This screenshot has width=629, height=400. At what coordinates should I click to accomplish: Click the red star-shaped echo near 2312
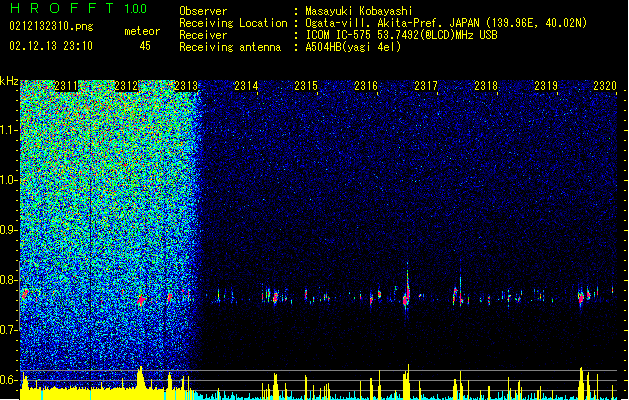[141, 299]
